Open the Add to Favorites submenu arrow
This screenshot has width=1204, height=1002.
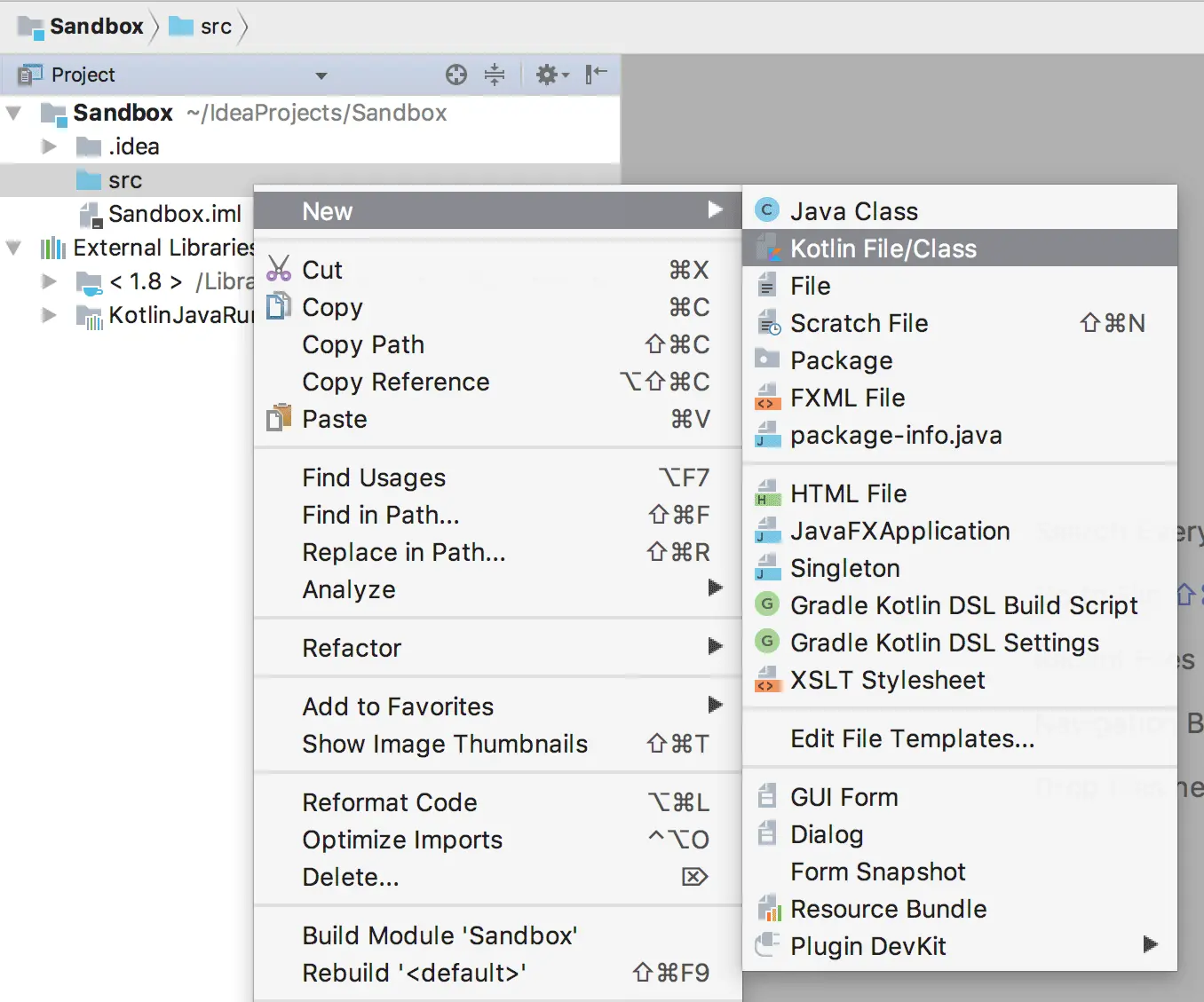pos(716,705)
